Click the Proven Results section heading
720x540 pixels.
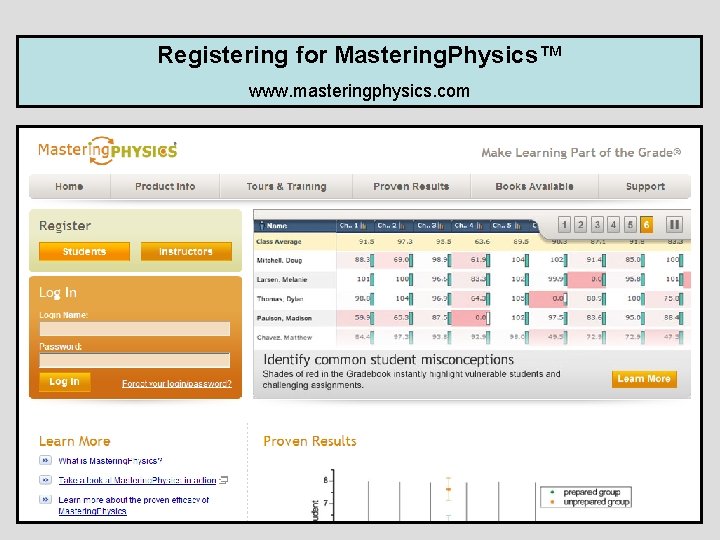click(x=310, y=441)
